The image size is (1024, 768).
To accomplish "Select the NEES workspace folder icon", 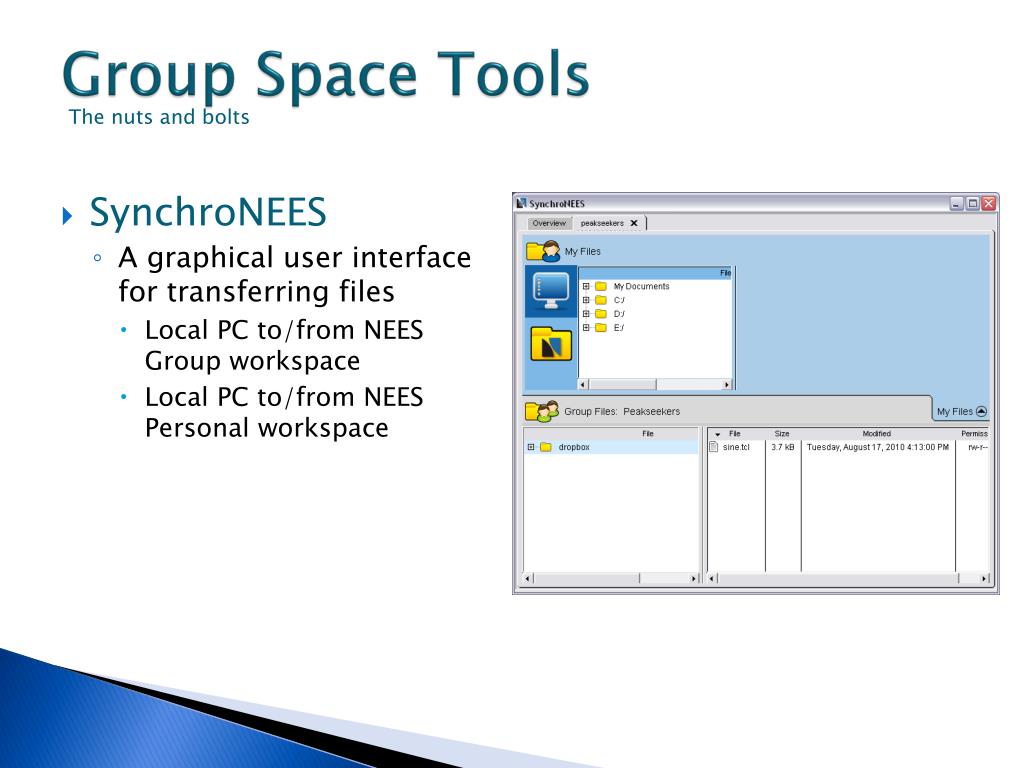I will [x=551, y=344].
